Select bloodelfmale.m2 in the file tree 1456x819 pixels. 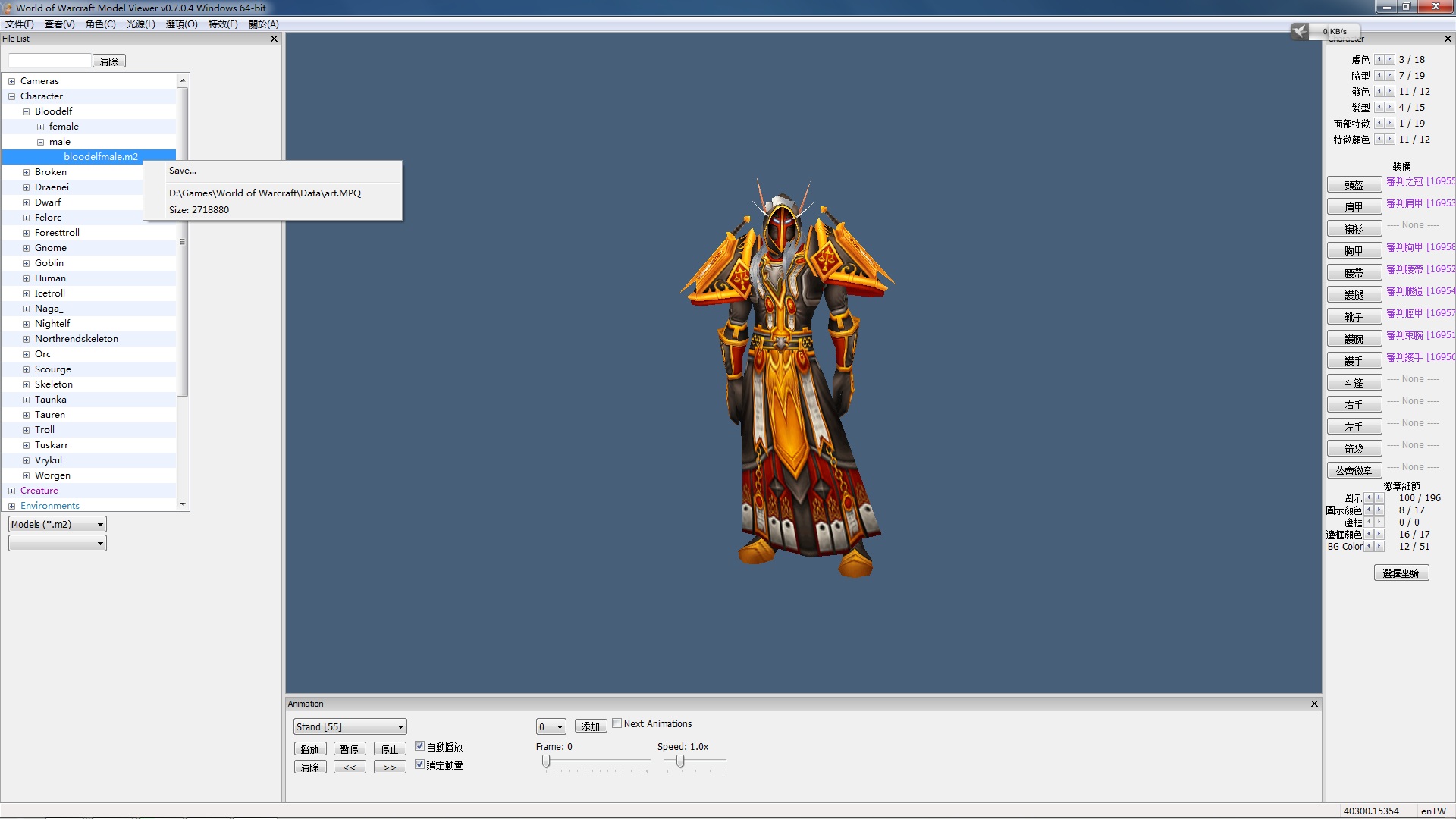coord(101,157)
